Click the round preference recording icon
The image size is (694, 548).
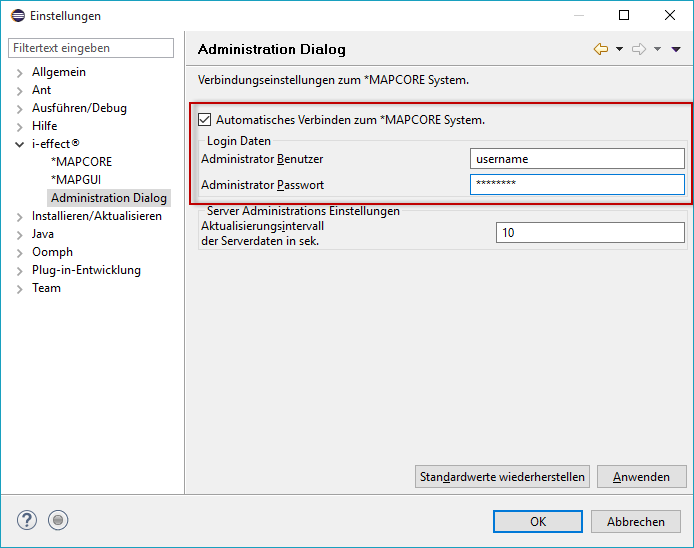click(58, 520)
